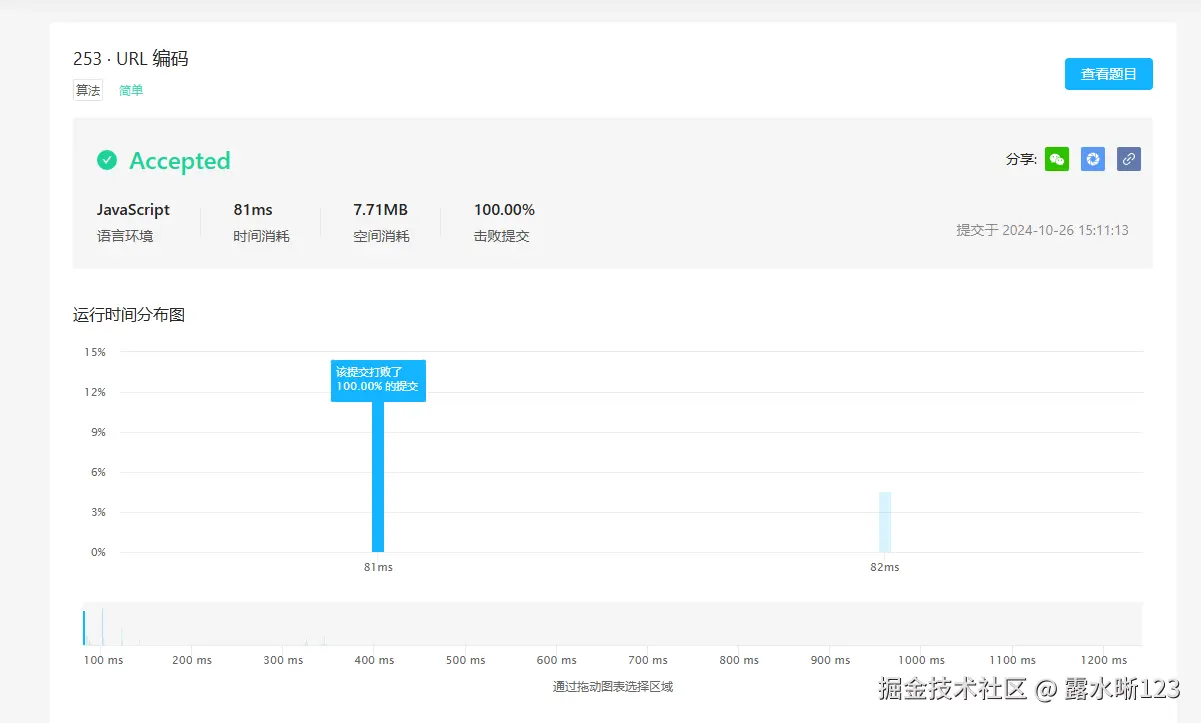Click the 900 ms overview tick label
1201x723 pixels.
(830, 660)
